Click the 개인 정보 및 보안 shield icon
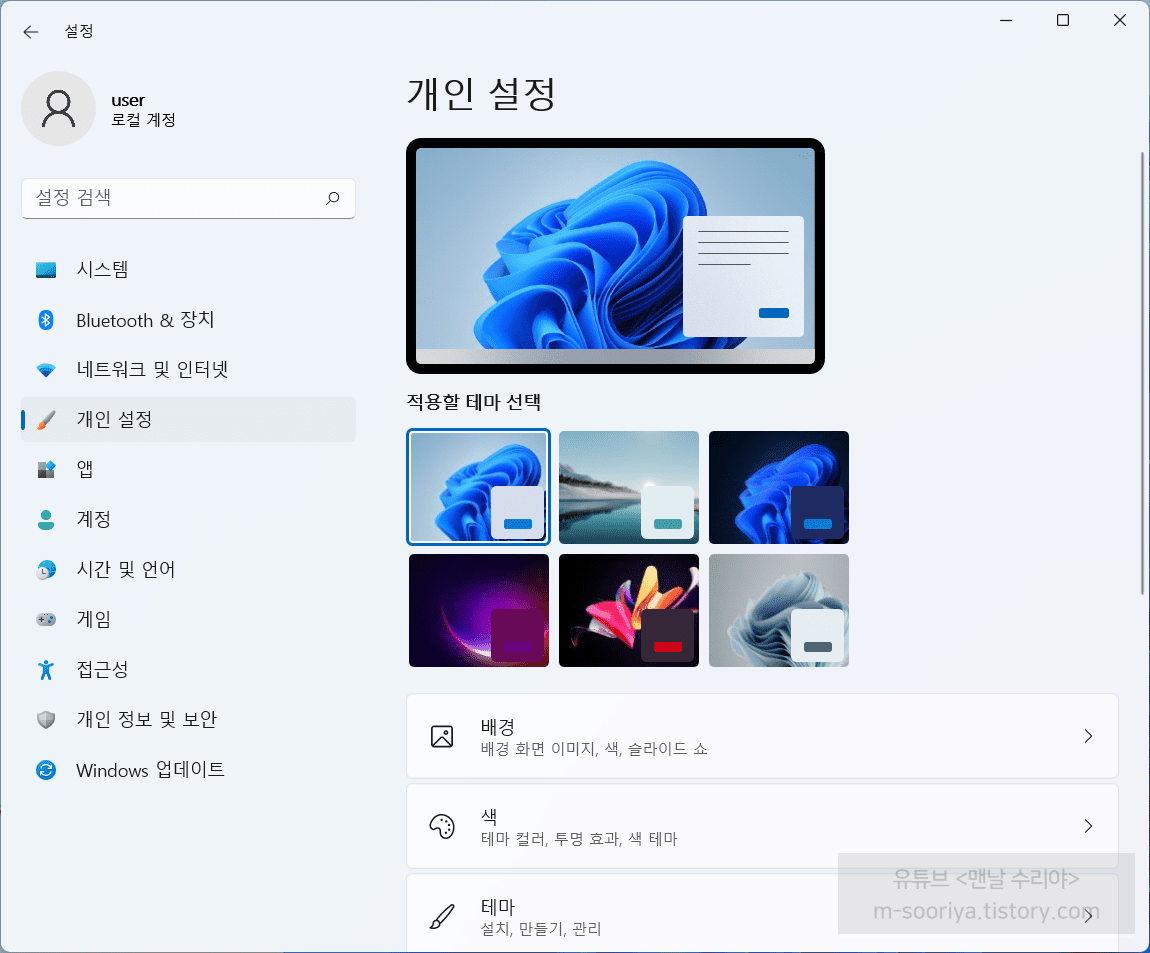This screenshot has height=953, width=1150. coord(46,720)
